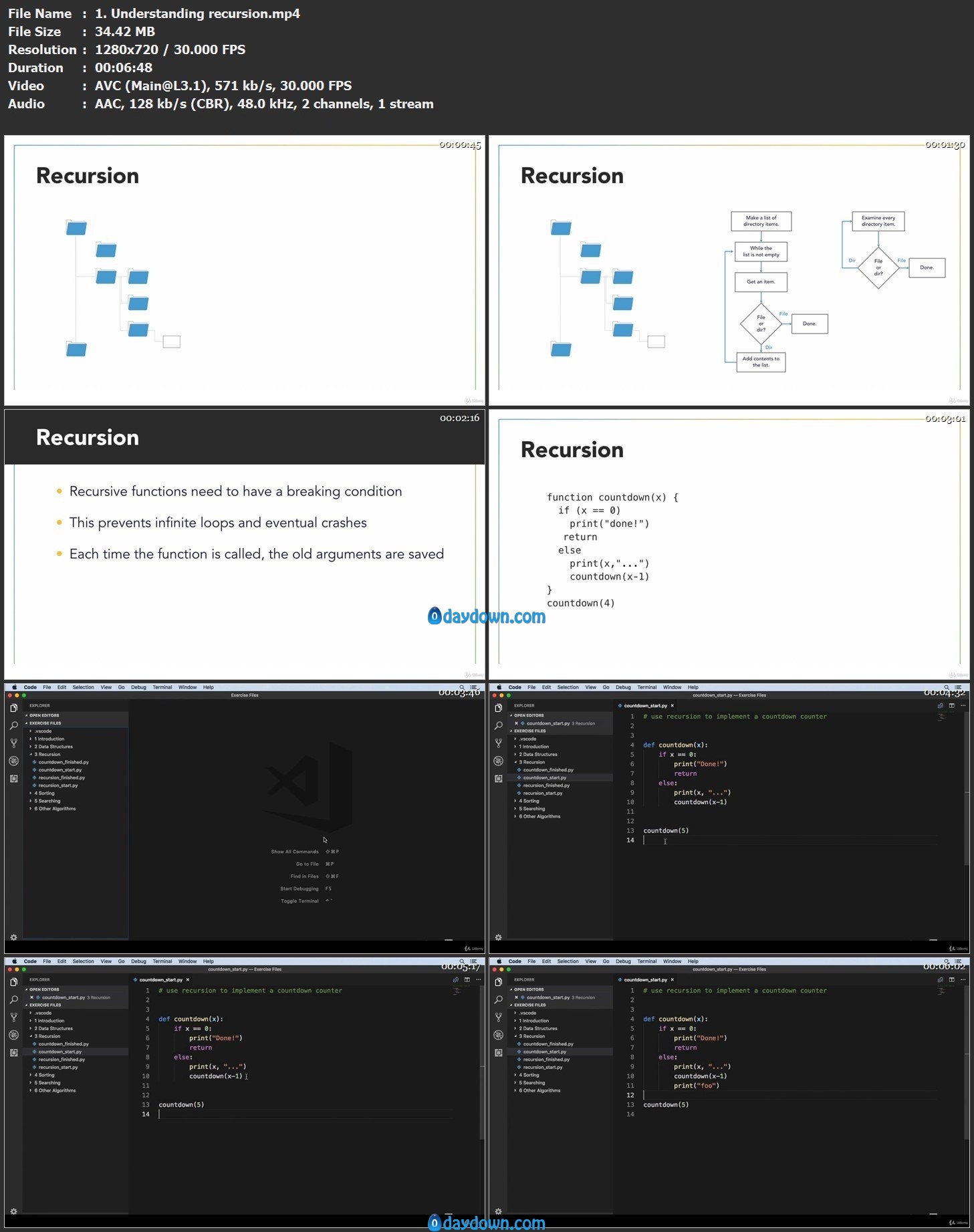Open Search view icon in the 00:04:32 frame

coord(498,725)
